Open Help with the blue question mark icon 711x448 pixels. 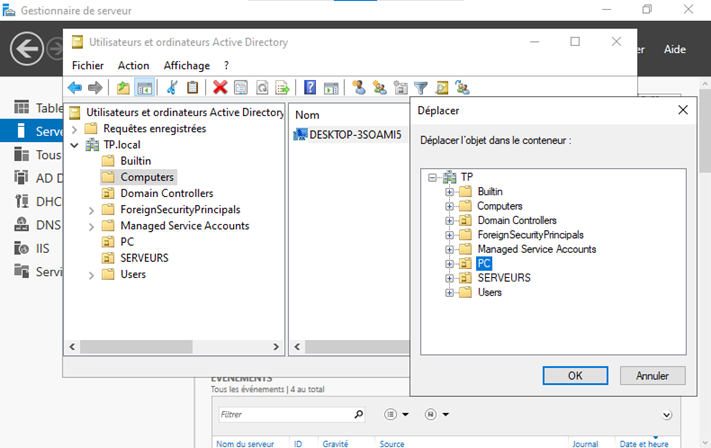point(310,87)
